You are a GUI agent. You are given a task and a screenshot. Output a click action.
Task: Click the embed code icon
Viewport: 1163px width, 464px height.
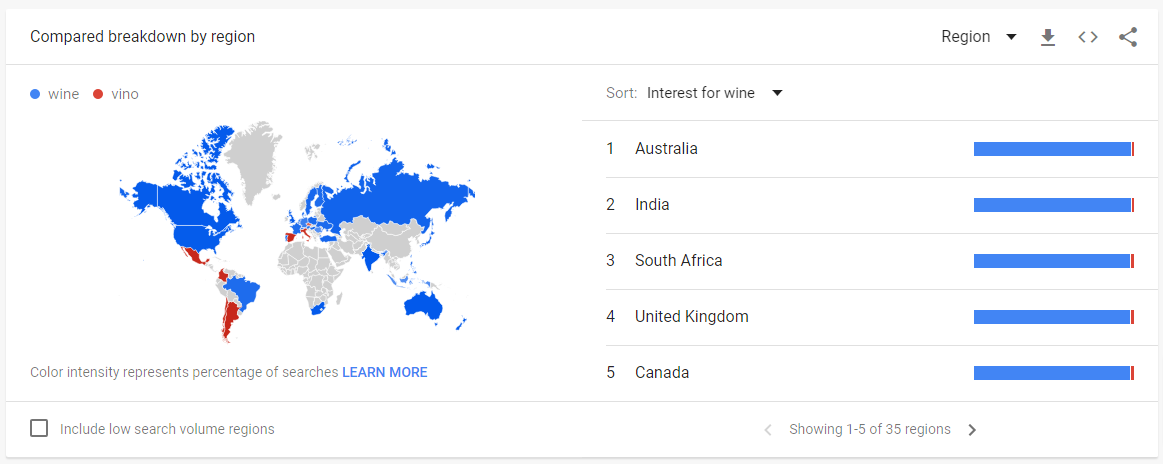click(x=1088, y=37)
